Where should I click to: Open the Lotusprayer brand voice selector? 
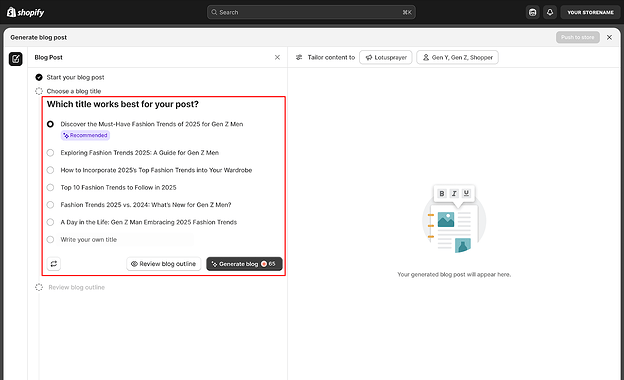coord(386,57)
